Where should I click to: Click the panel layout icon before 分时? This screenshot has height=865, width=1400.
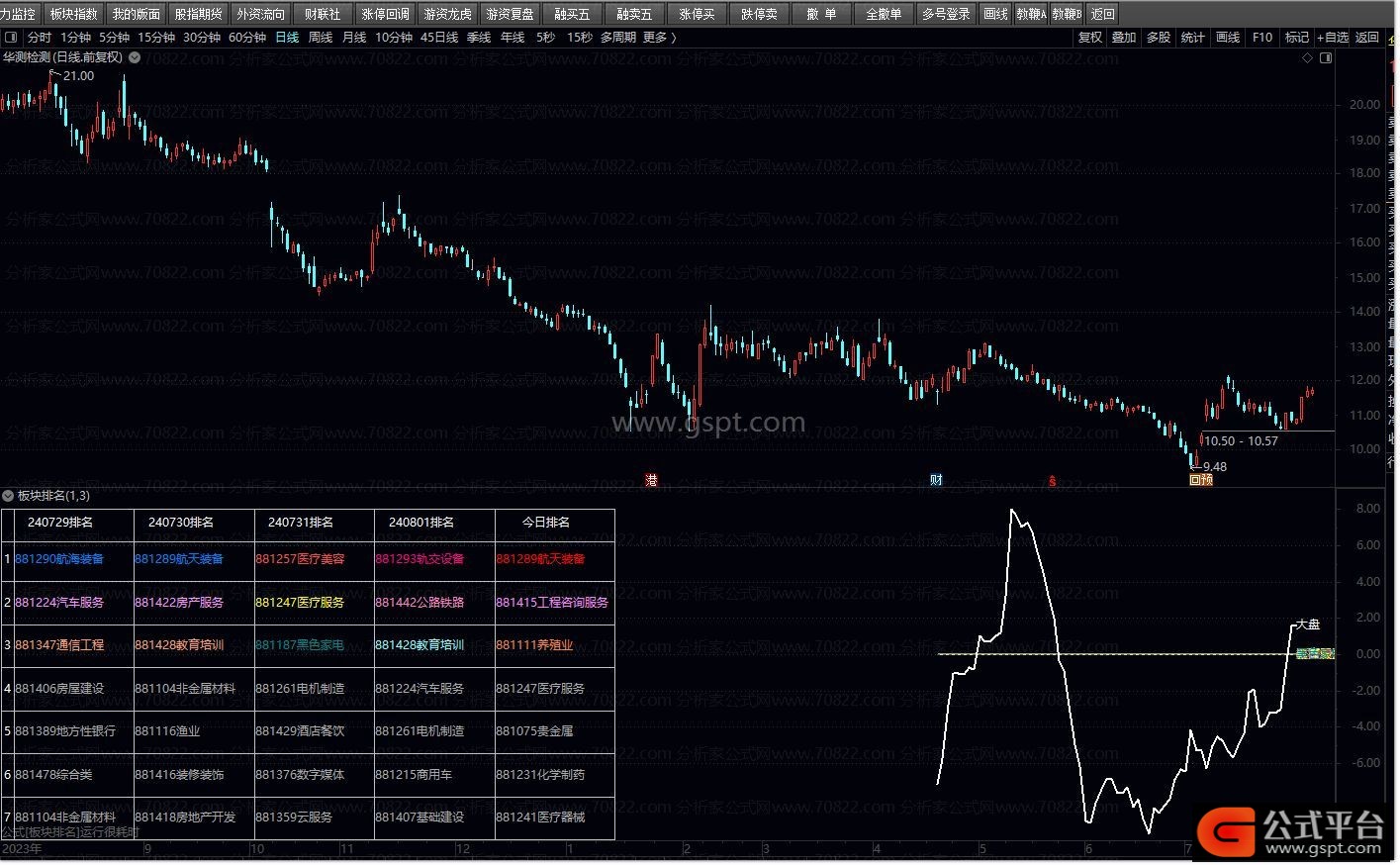(11, 38)
